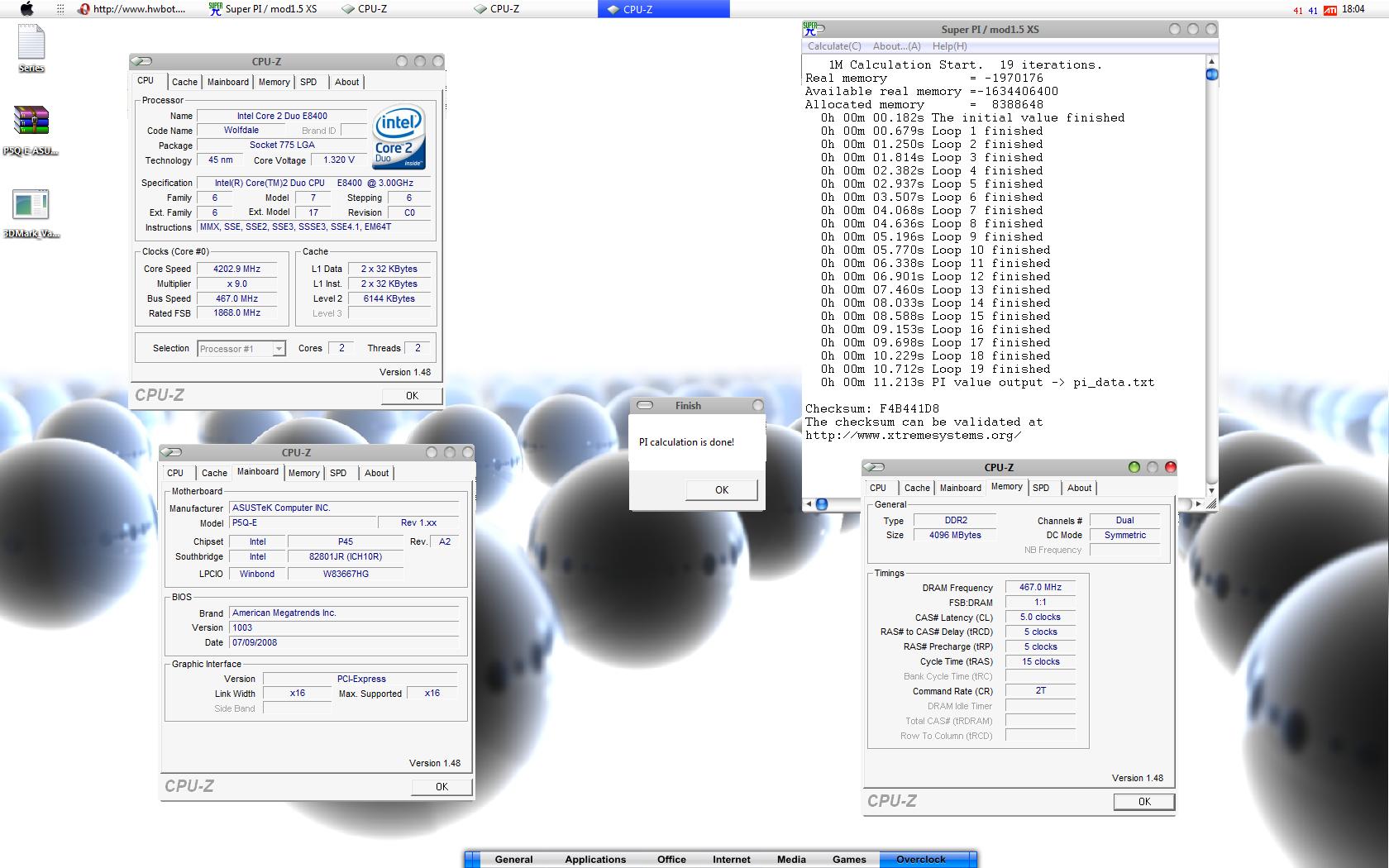The width and height of the screenshot is (1389, 868).
Task: Click green zoom button of Memory CPU-Z window
Action: (1134, 467)
